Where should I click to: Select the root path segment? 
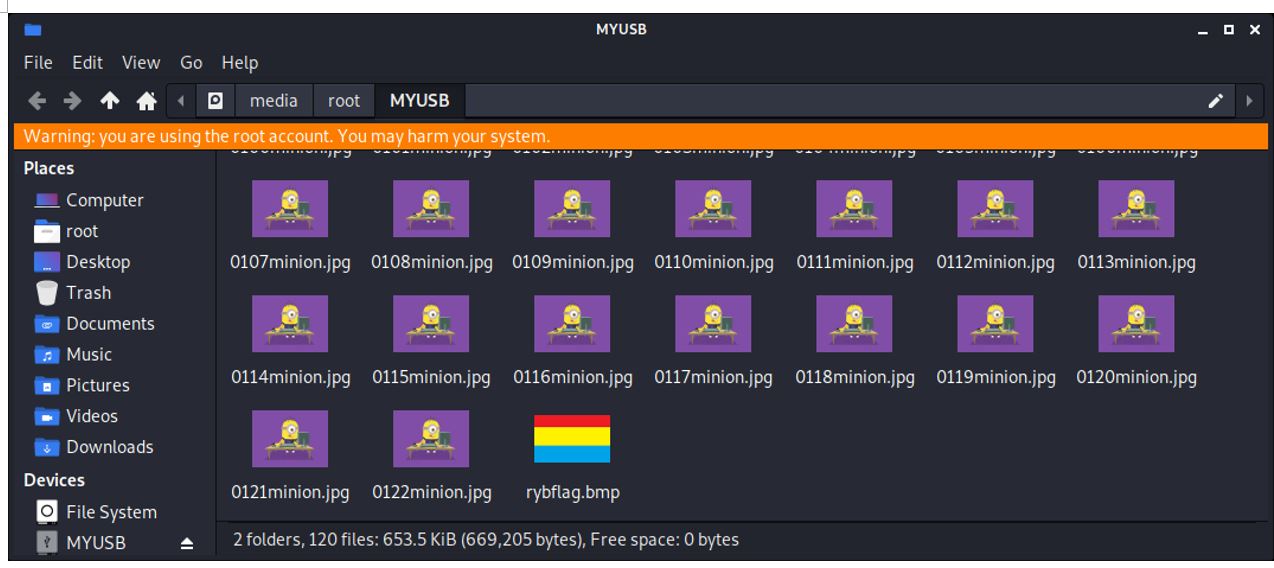point(344,101)
